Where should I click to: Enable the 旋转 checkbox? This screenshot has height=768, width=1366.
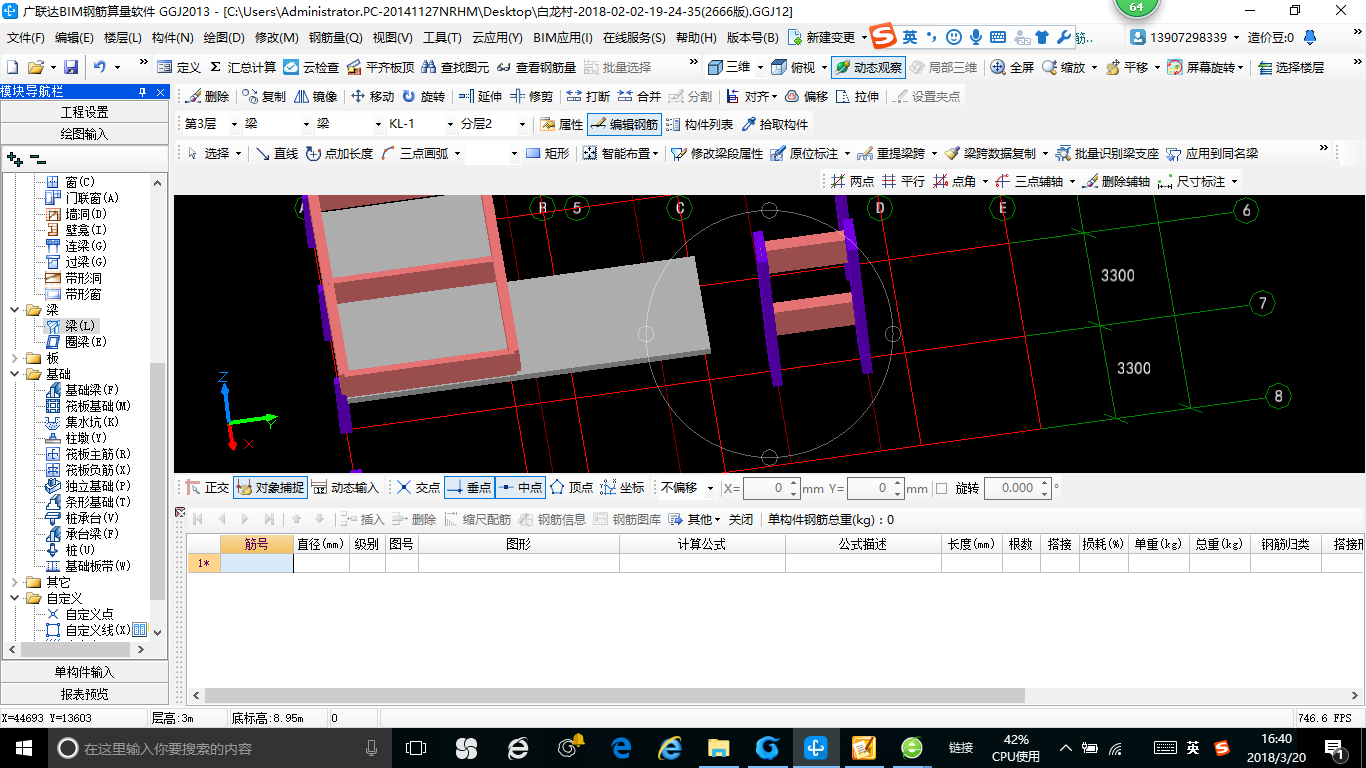(x=941, y=489)
